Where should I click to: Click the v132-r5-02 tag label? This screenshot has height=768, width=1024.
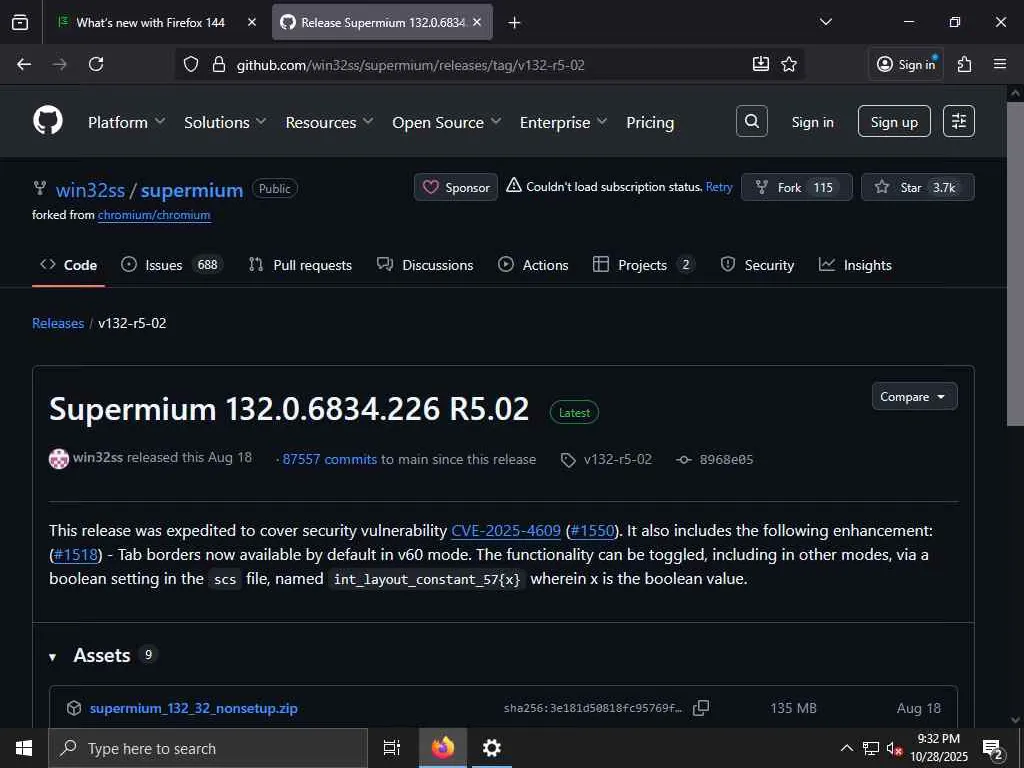pos(618,460)
